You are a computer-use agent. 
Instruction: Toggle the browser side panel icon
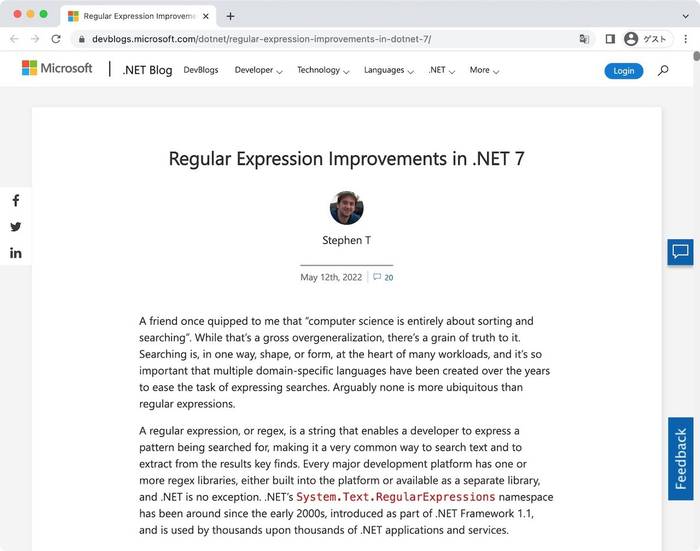pyautogui.click(x=610, y=39)
